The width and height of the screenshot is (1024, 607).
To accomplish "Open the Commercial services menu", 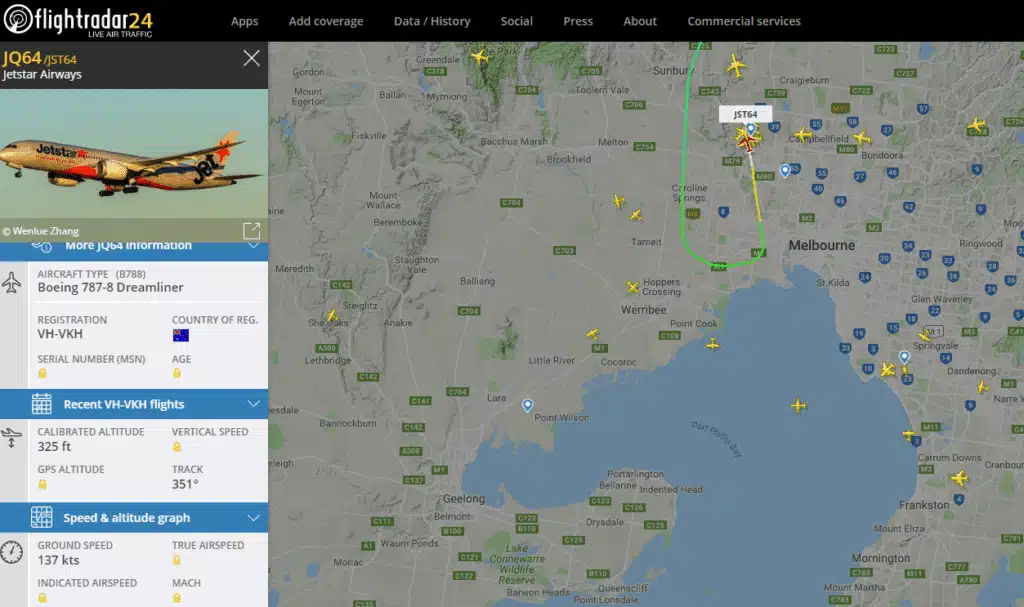I will [744, 20].
